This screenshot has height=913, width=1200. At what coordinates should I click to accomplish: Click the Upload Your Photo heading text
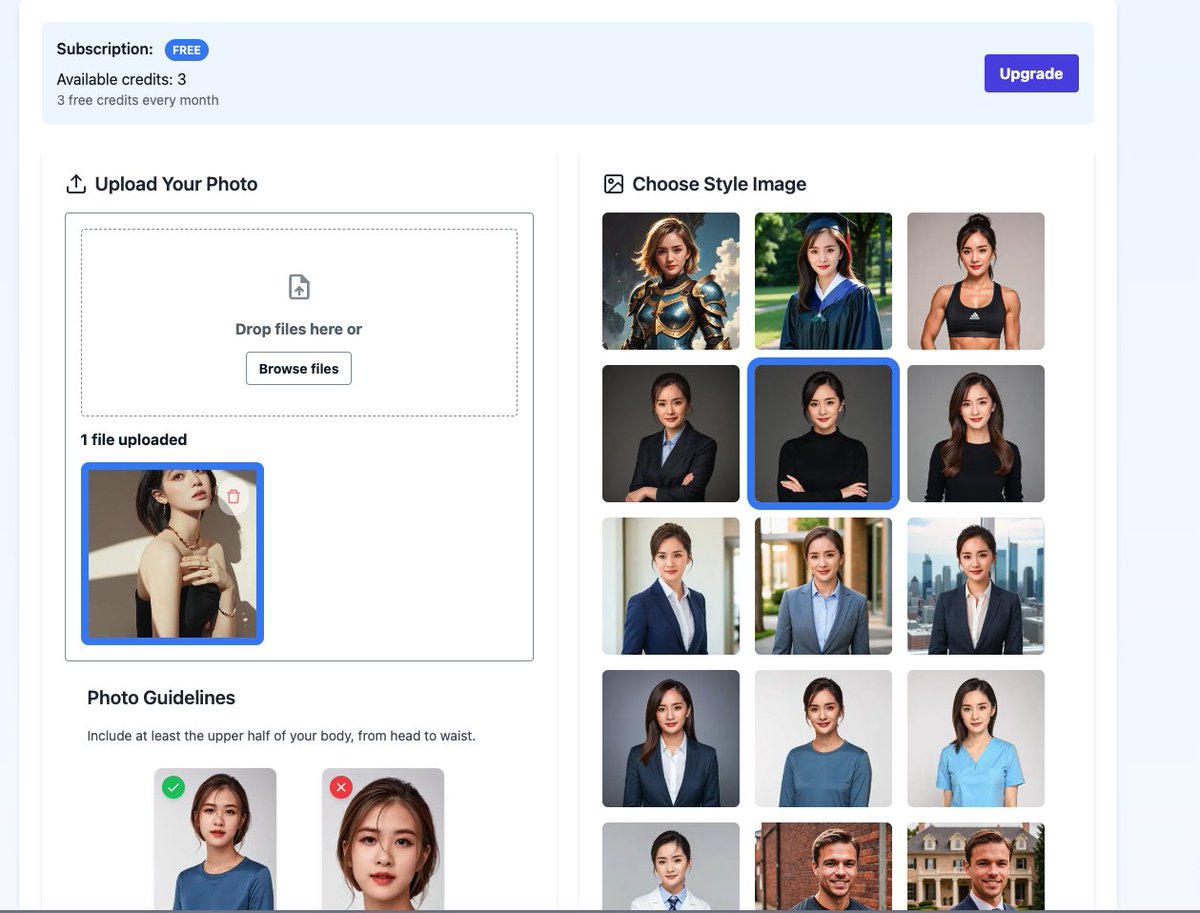point(176,184)
